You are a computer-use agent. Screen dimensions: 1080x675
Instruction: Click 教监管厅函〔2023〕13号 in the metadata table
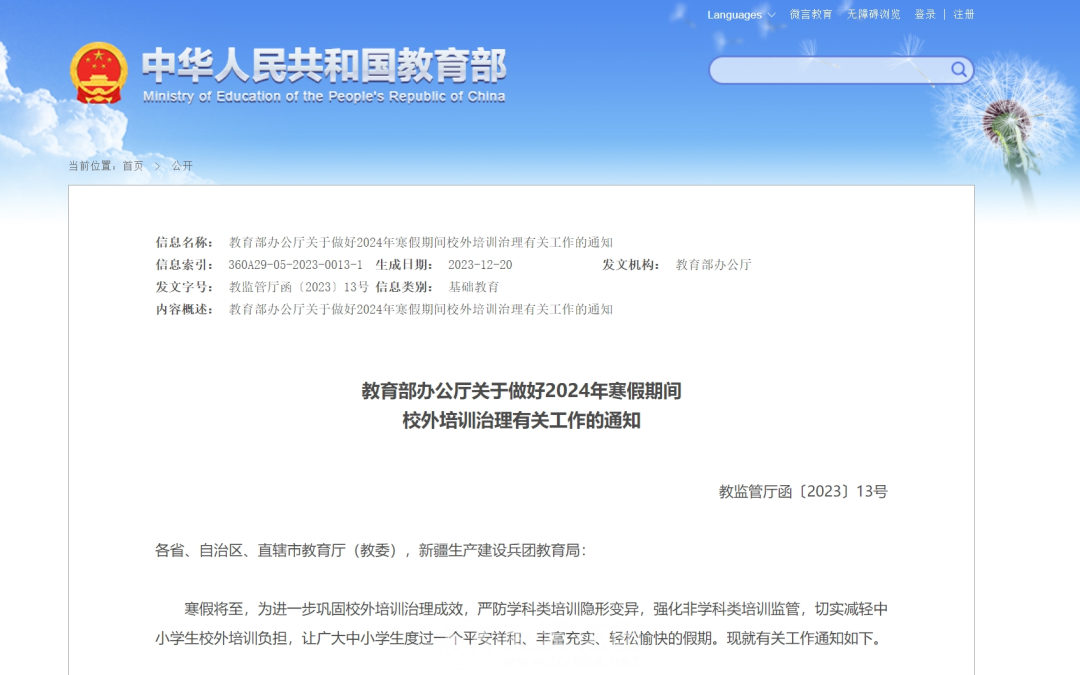point(298,287)
